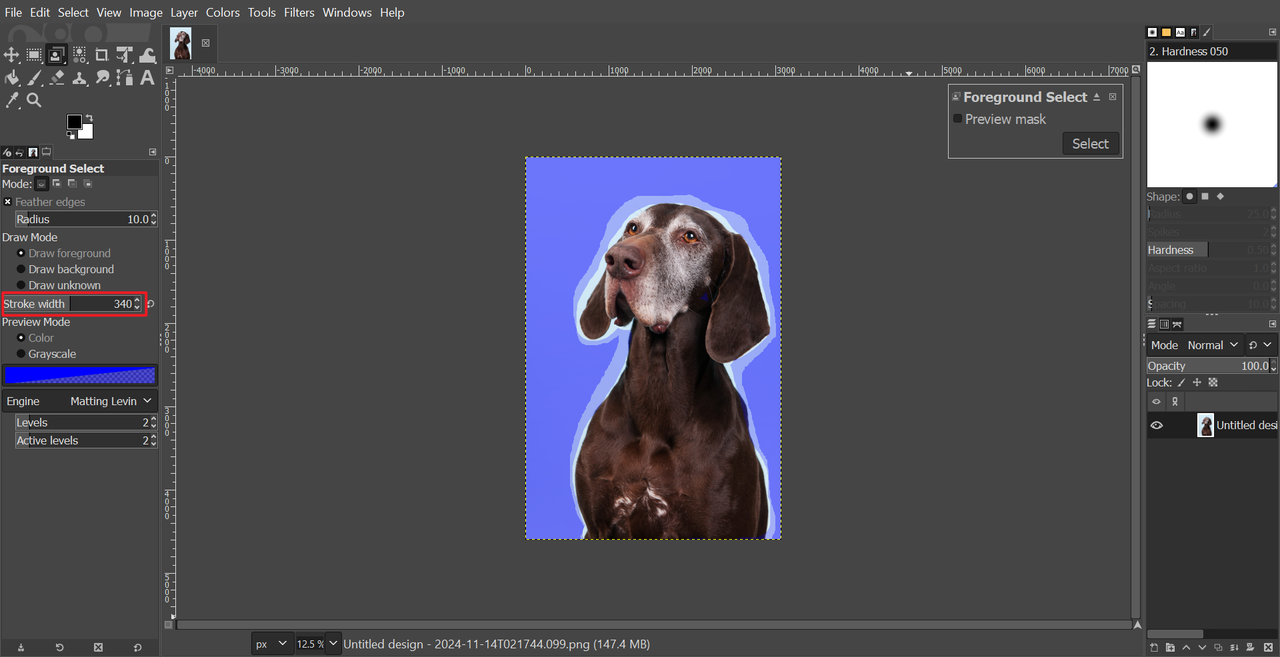Select the Warp Transform tool

tap(147, 55)
